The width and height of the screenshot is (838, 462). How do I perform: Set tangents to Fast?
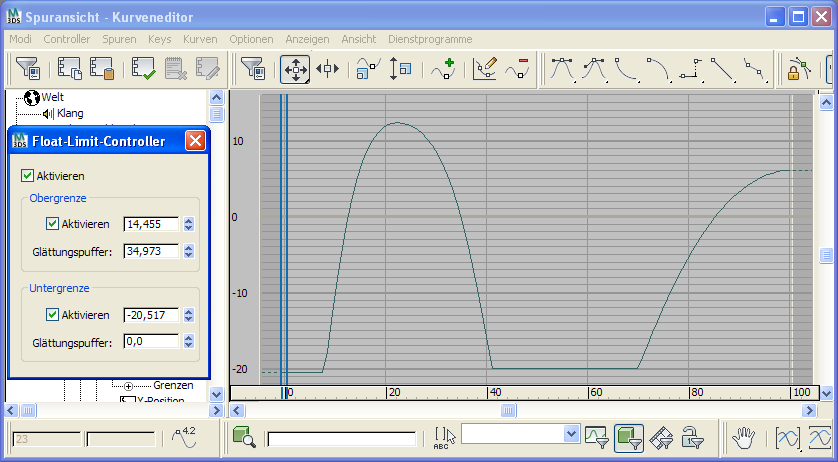click(626, 69)
